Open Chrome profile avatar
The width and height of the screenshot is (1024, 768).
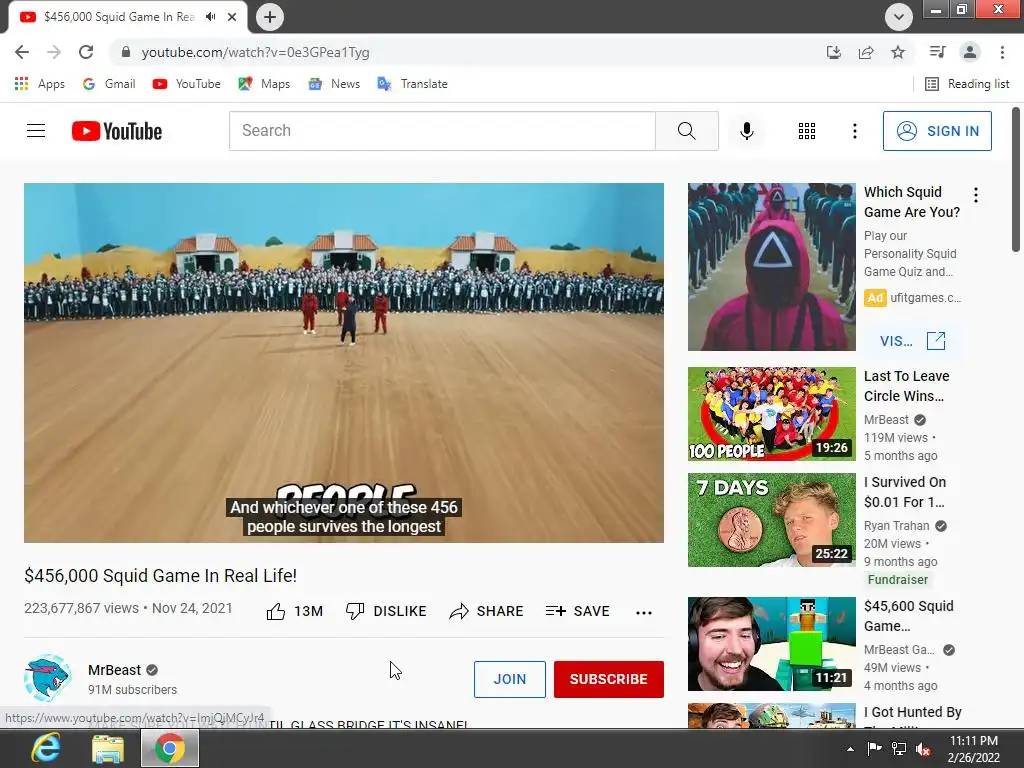click(x=970, y=52)
